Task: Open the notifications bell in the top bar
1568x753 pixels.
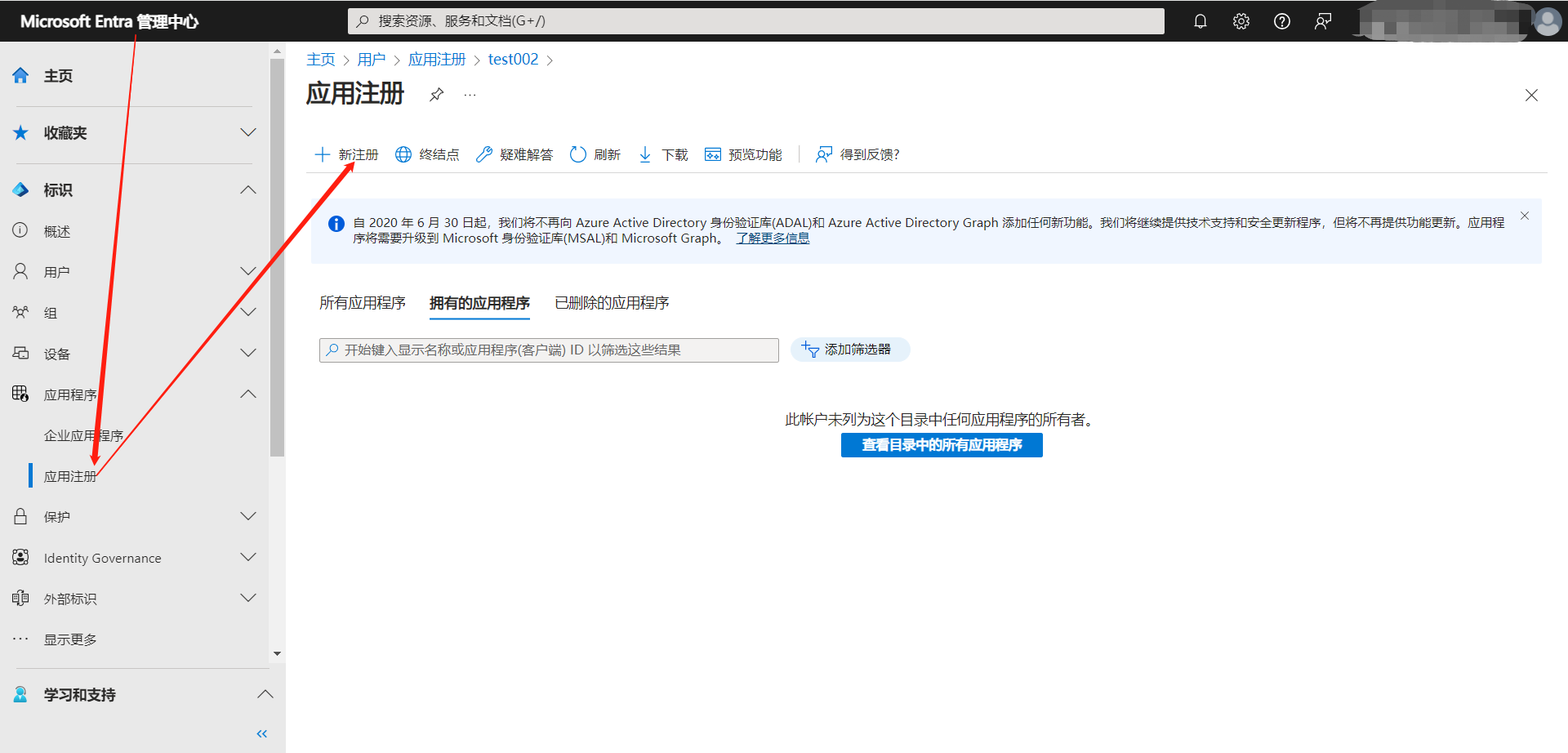Action: pyautogui.click(x=1200, y=21)
